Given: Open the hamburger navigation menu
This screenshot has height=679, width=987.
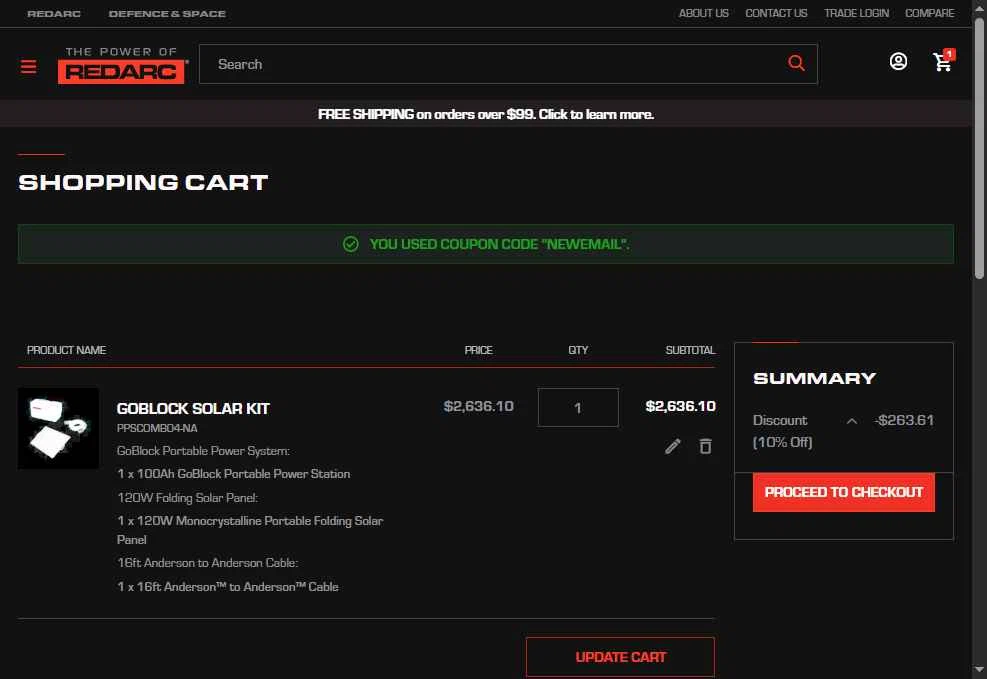Looking at the screenshot, I should [28, 66].
